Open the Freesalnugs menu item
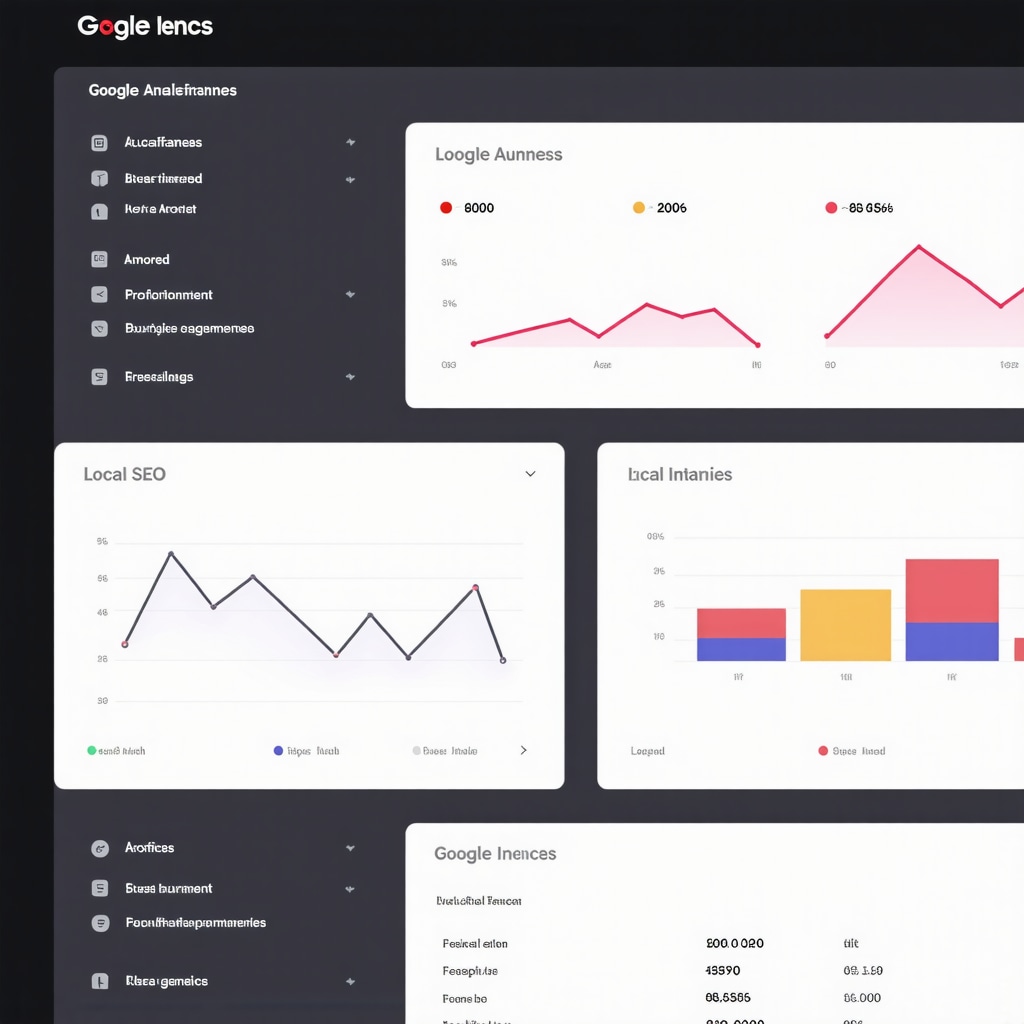1024x1024 pixels. click(159, 377)
